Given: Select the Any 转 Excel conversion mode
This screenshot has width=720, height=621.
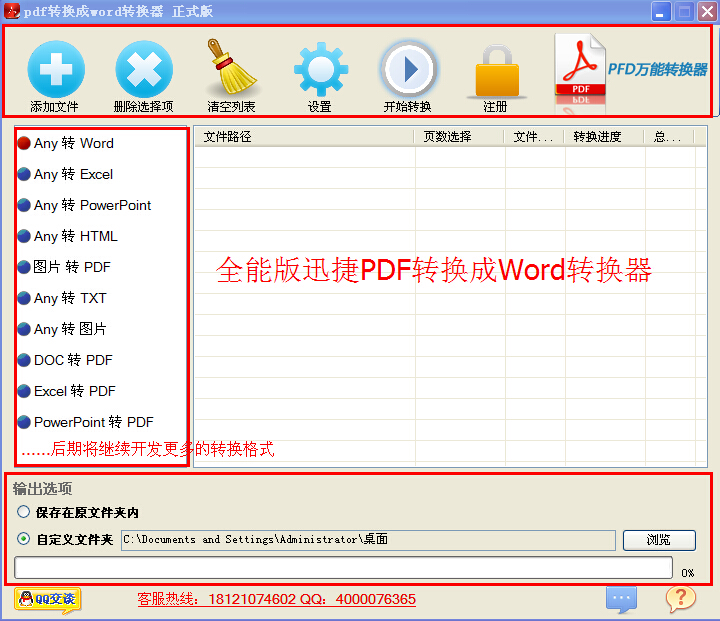Looking at the screenshot, I should point(65,174).
